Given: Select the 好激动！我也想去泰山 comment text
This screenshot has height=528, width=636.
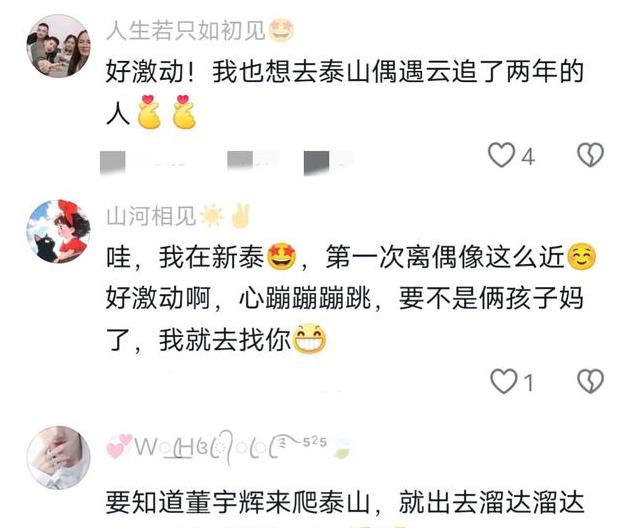Looking at the screenshot, I should coord(345,92).
